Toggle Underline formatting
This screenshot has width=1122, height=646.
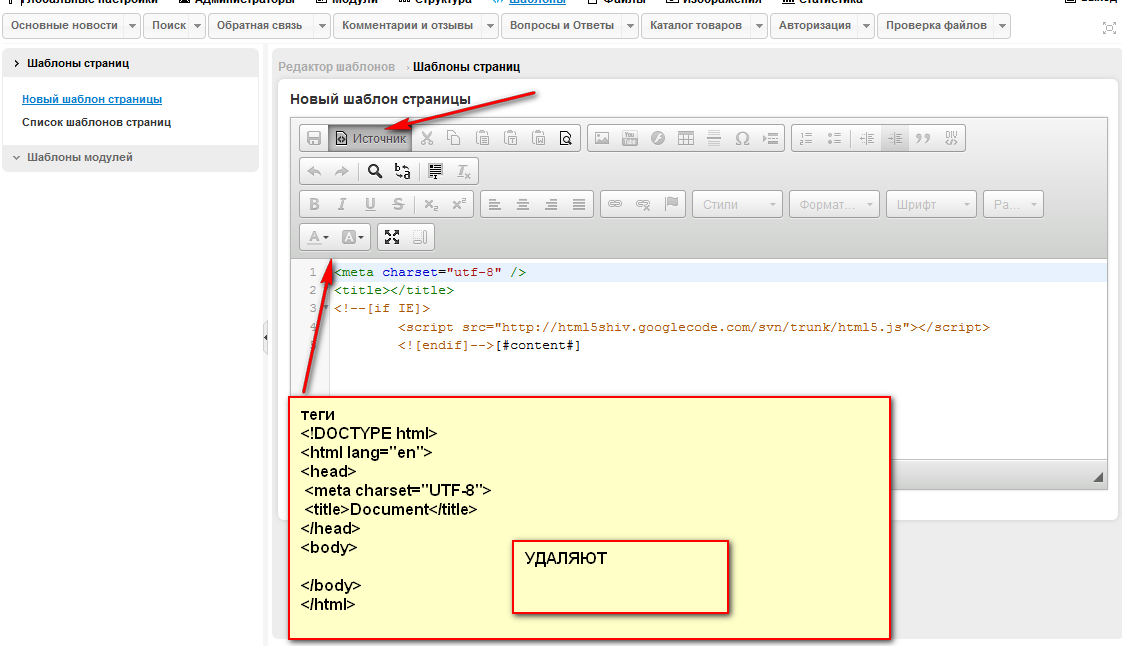370,204
